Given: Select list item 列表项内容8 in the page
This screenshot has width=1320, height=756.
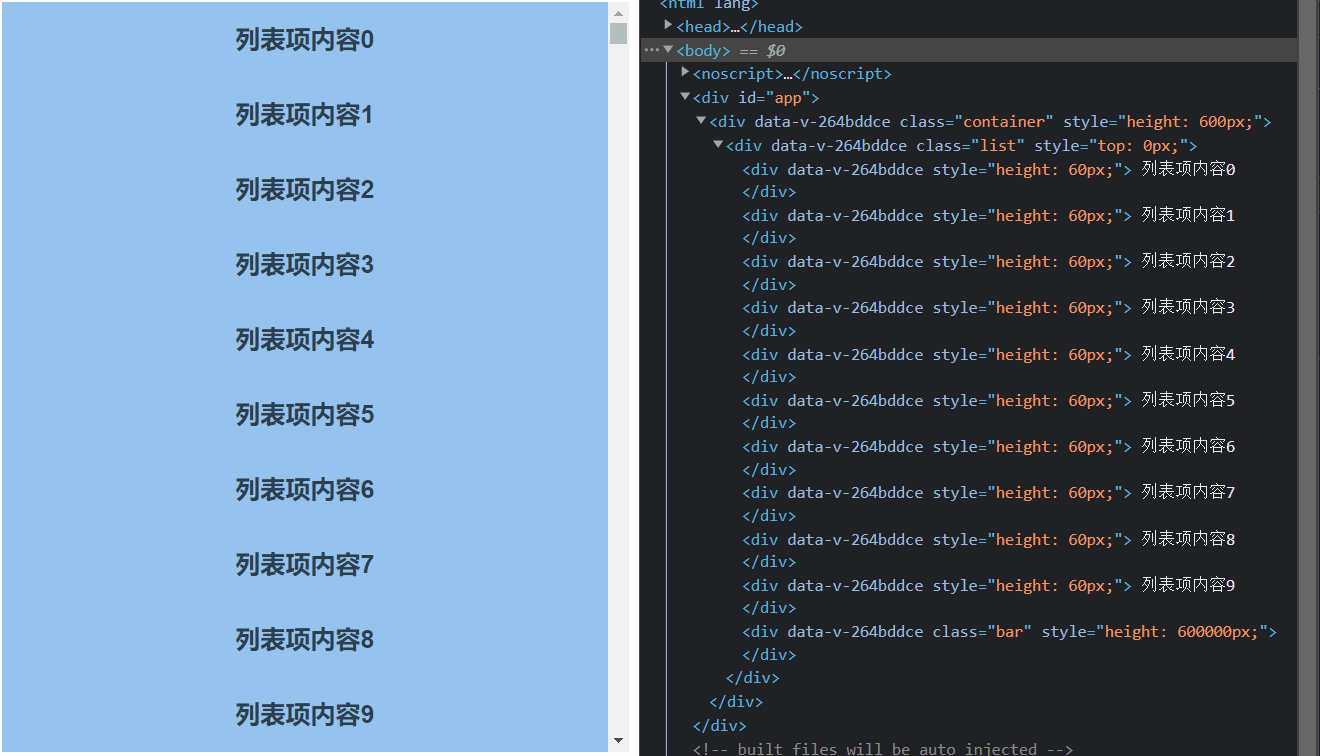Looking at the screenshot, I should click(304, 640).
